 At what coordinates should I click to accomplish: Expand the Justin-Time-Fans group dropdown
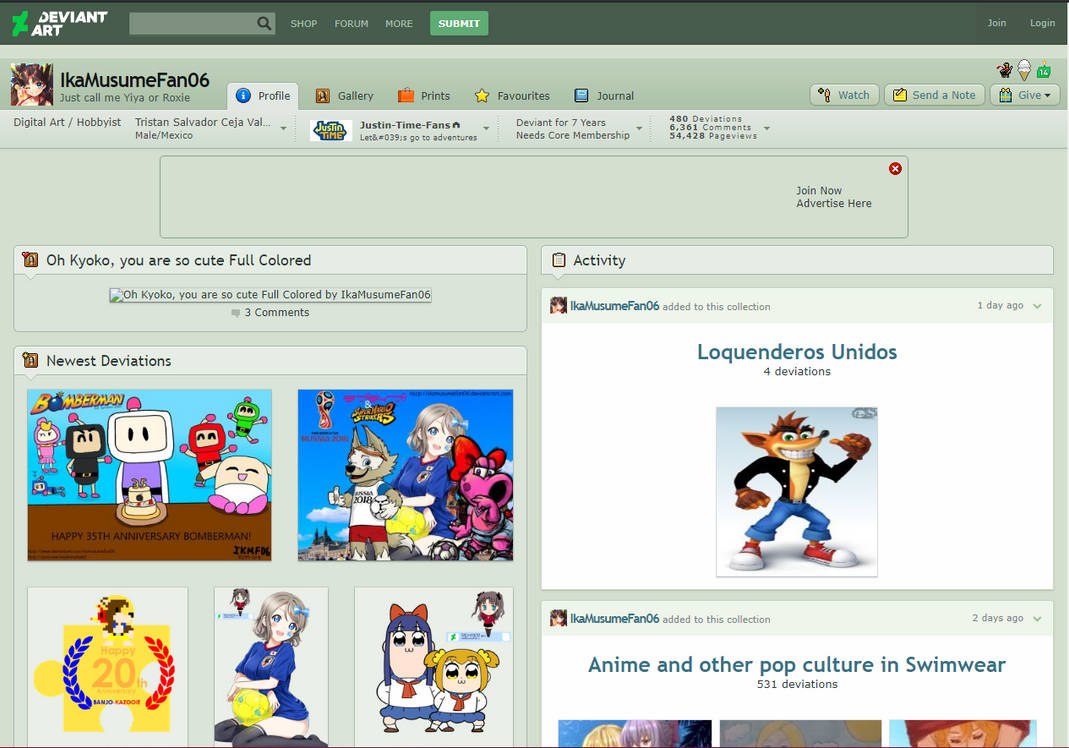coord(486,128)
